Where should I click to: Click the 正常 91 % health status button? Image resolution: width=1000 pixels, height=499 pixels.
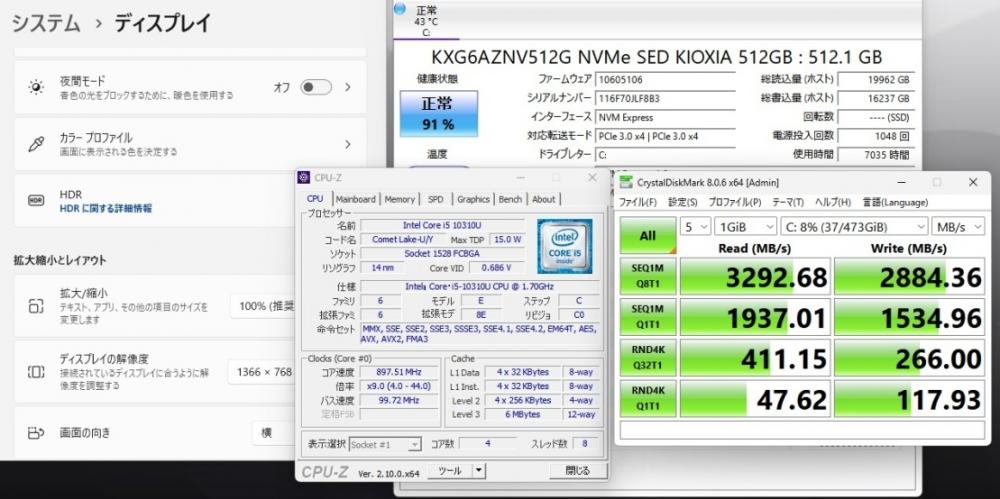439,114
